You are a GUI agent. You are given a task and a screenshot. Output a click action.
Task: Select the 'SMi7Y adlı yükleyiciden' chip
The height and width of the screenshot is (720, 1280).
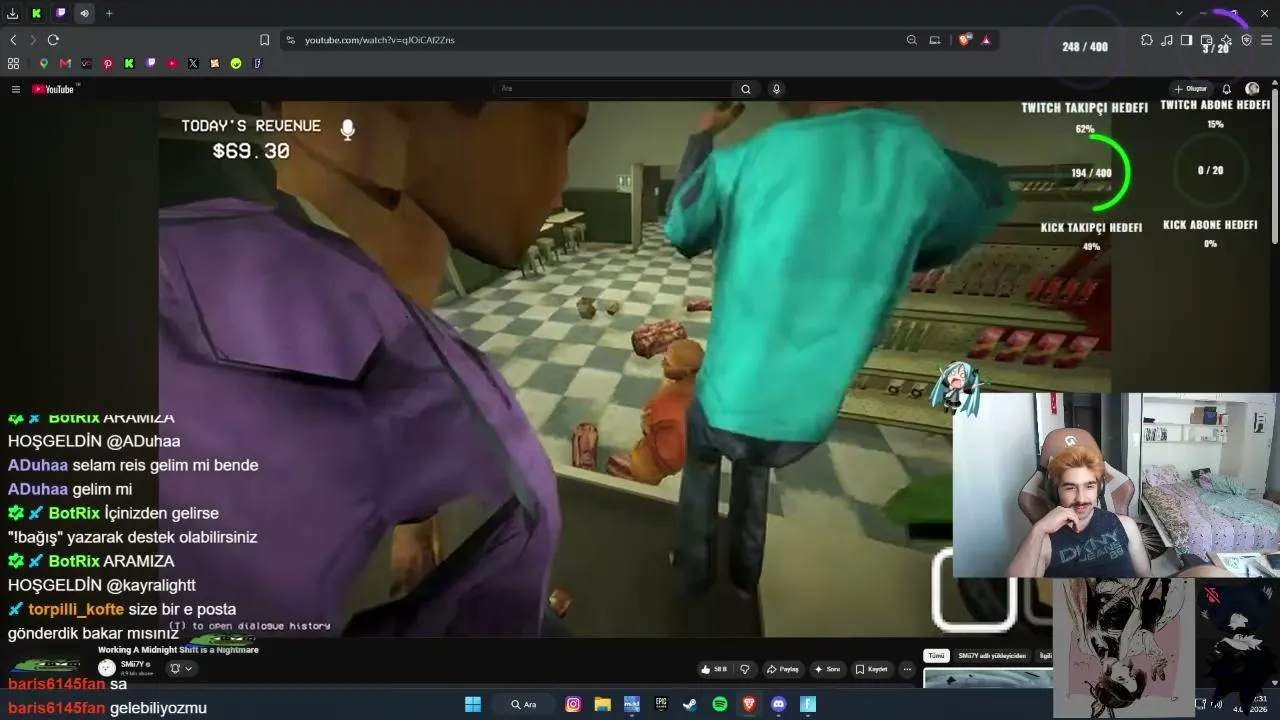[x=992, y=656]
